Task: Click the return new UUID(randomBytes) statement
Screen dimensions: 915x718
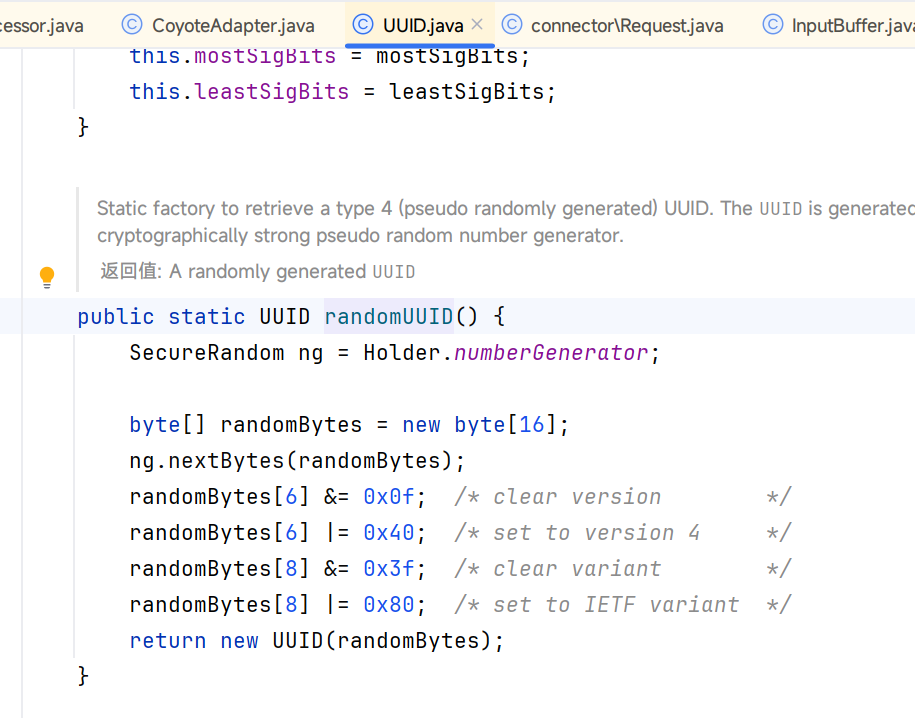Action: [316, 641]
